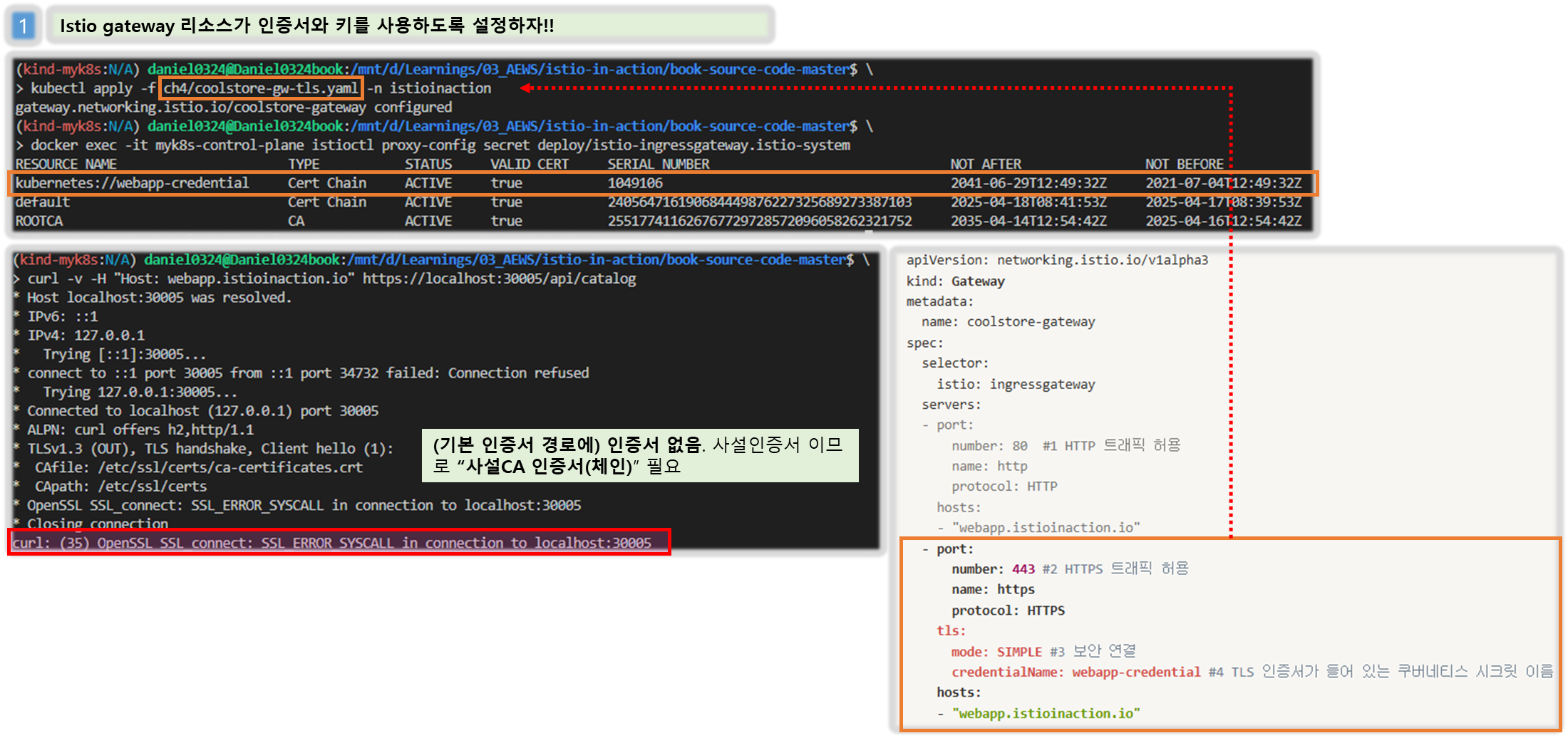1568x738 pixels.
Task: Click the gray "webapp.istioinaction.io" host under HTTP port
Action: tap(1046, 528)
